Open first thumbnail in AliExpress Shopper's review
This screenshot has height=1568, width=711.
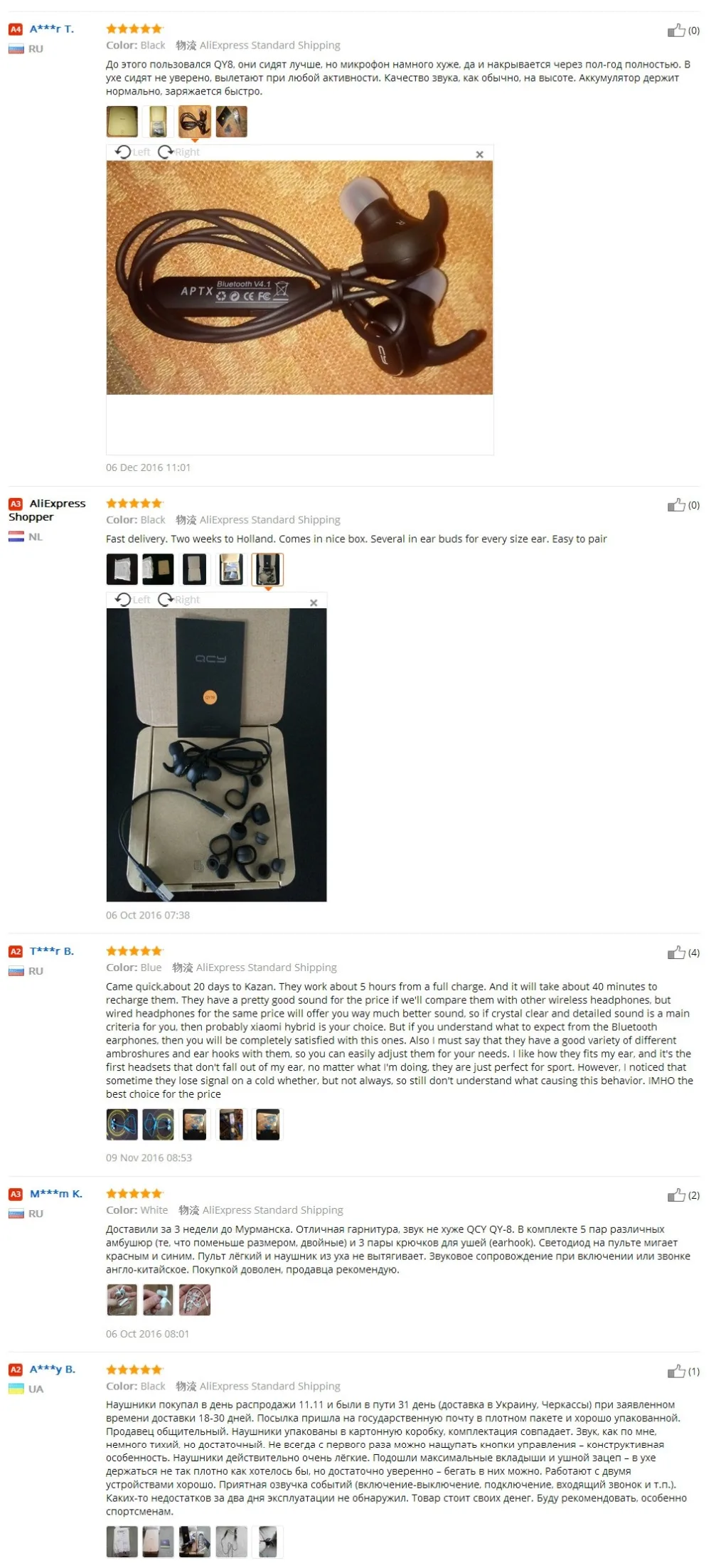click(x=122, y=569)
